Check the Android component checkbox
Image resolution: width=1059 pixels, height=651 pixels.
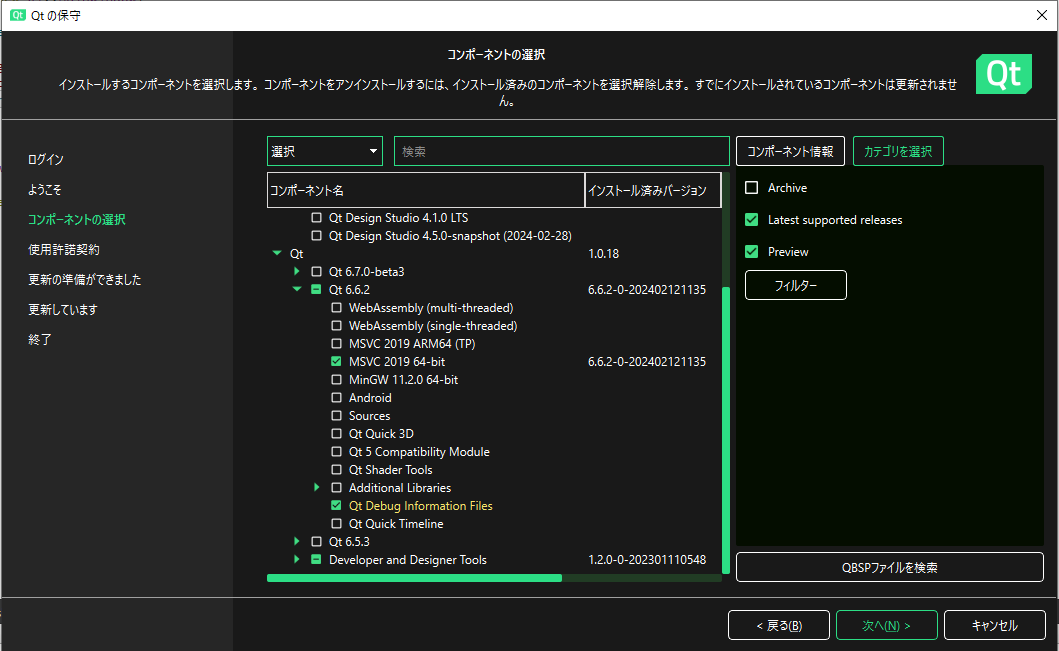[x=336, y=398]
